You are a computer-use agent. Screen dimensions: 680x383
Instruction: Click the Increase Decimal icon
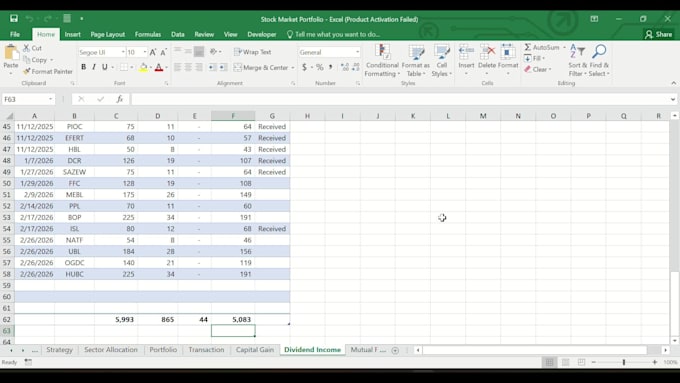[345, 67]
